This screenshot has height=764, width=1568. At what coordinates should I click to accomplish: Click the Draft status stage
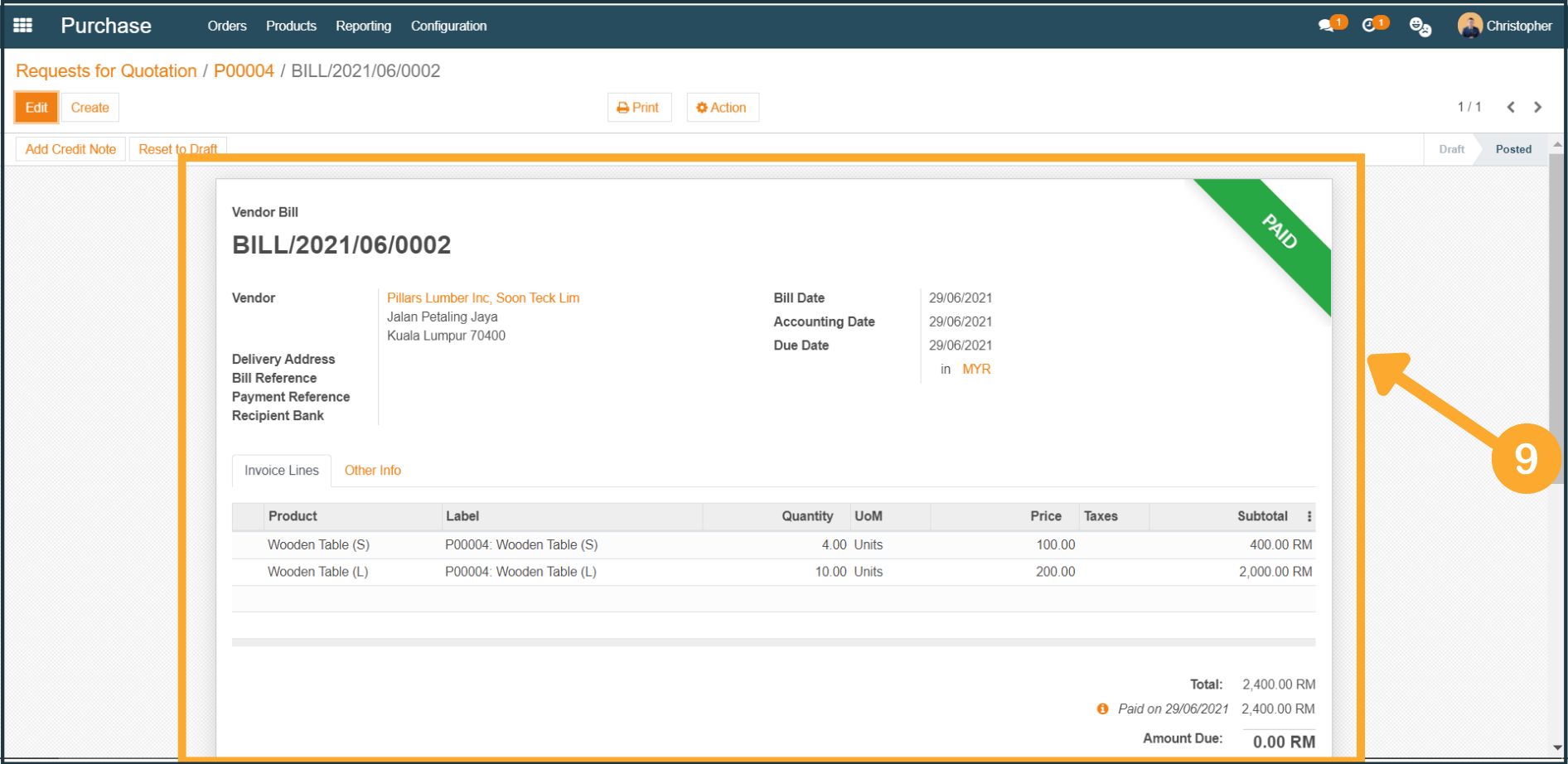[1451, 149]
